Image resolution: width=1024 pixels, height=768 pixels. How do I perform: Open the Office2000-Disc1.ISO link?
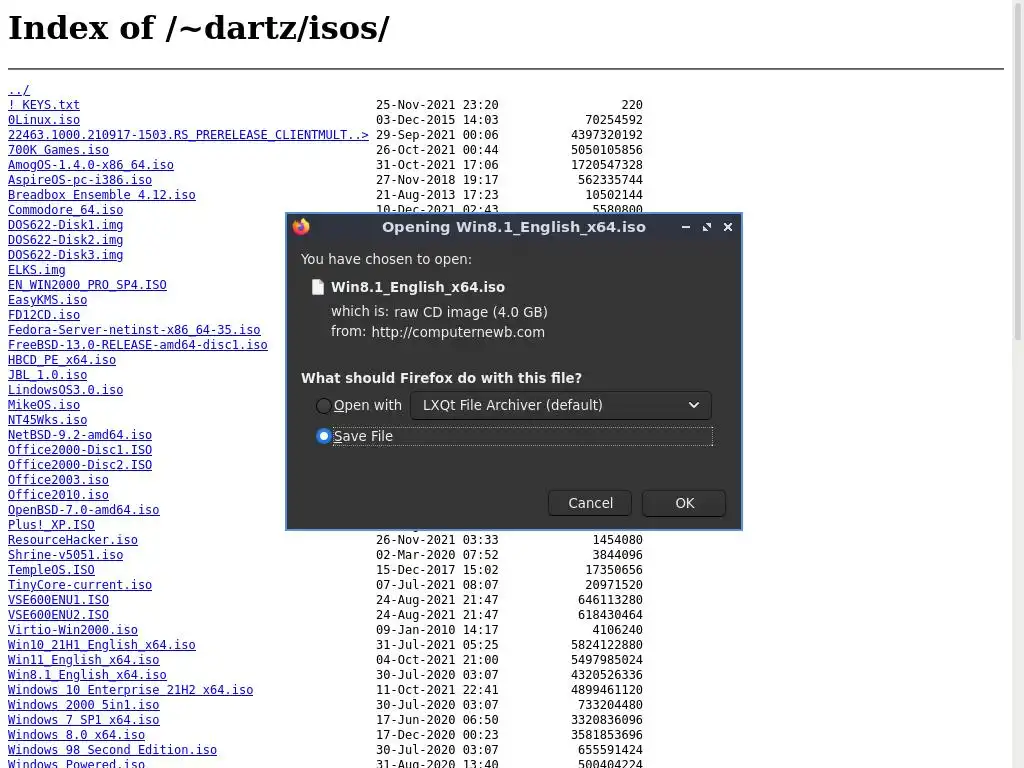click(x=80, y=451)
